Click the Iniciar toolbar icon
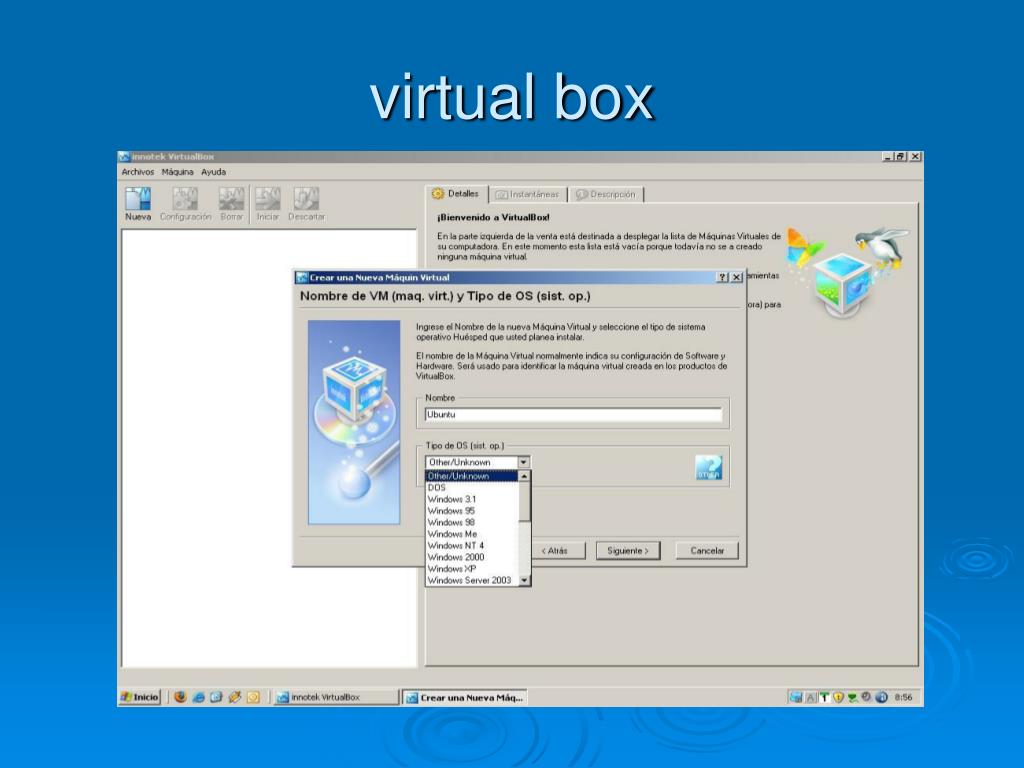The height and width of the screenshot is (768, 1024). pyautogui.click(x=268, y=204)
